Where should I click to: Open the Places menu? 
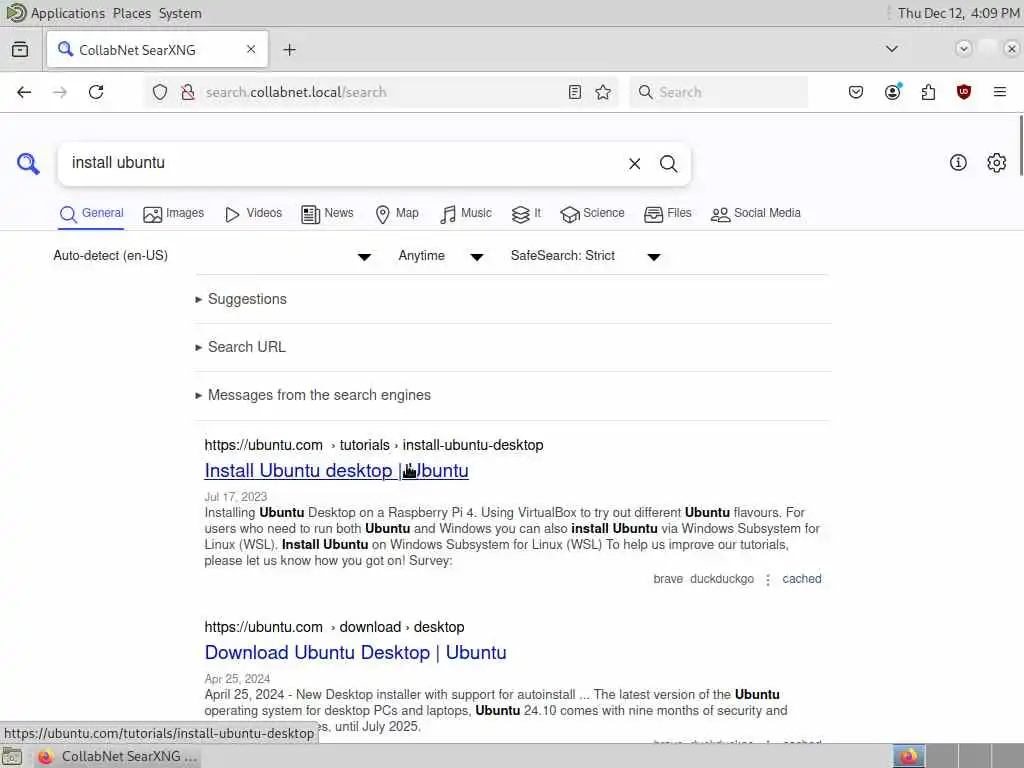click(x=131, y=13)
